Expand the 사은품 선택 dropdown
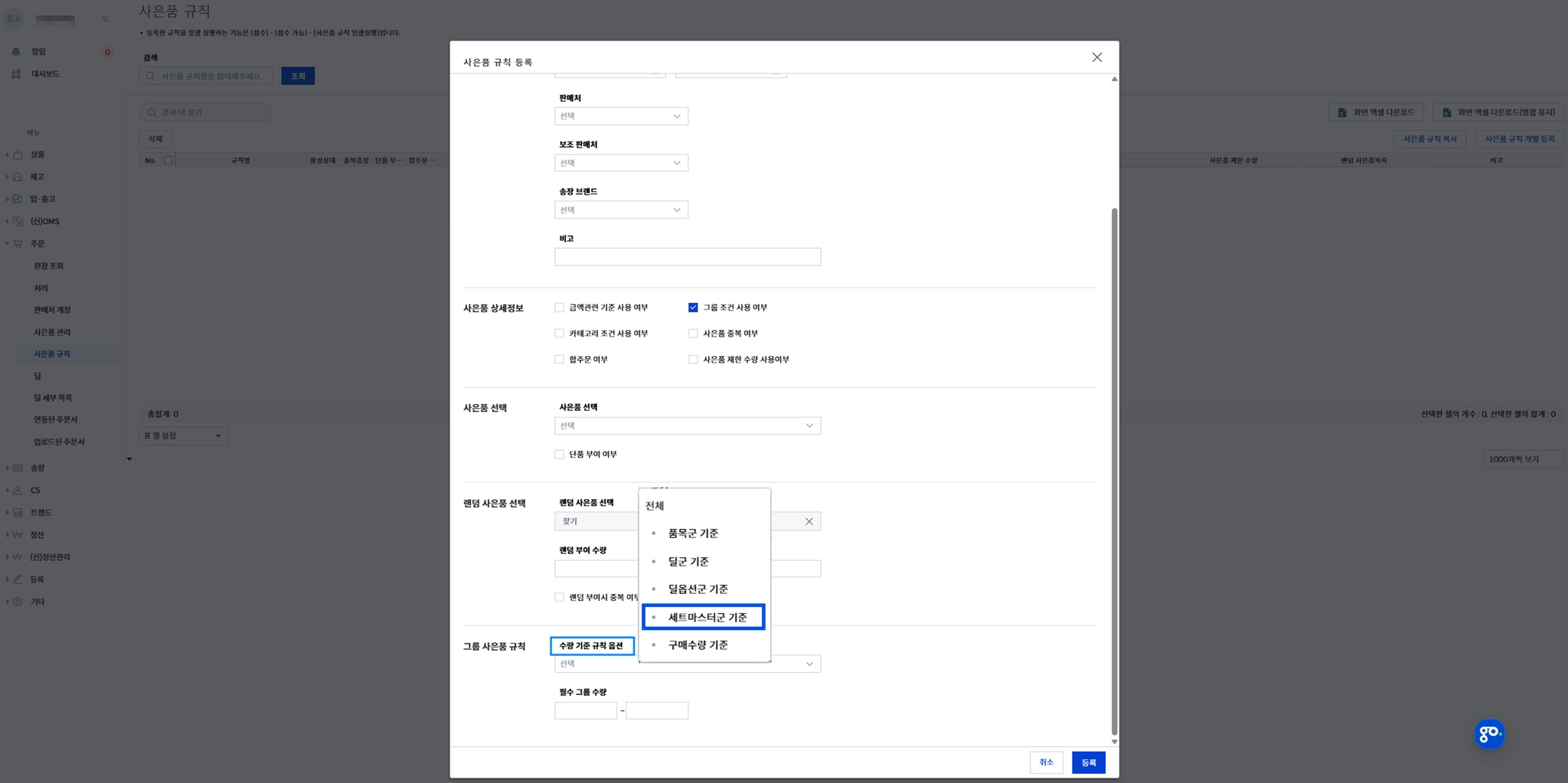This screenshot has height=783, width=1568. (x=688, y=426)
